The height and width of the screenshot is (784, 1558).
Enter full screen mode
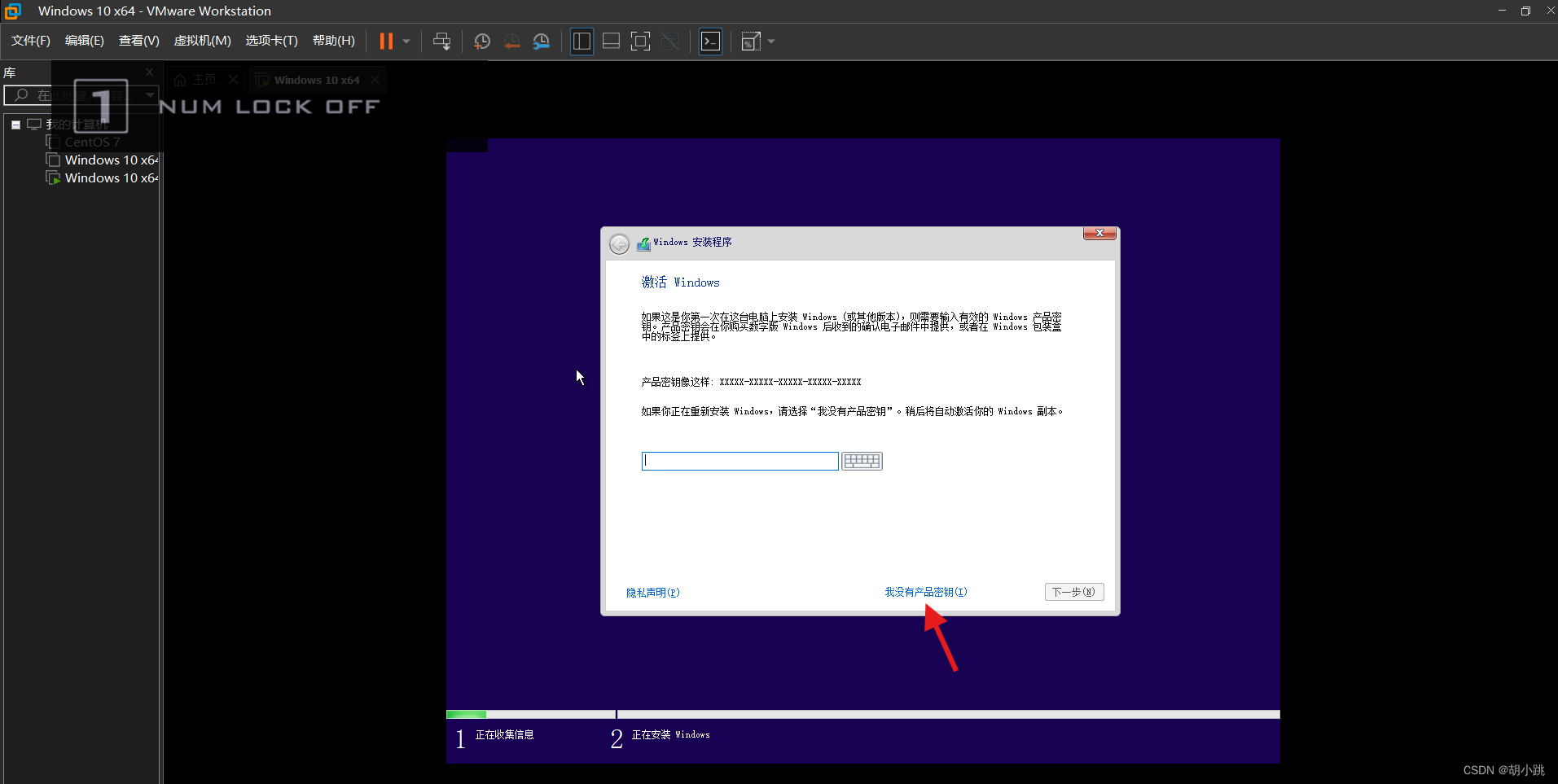pyautogui.click(x=640, y=41)
